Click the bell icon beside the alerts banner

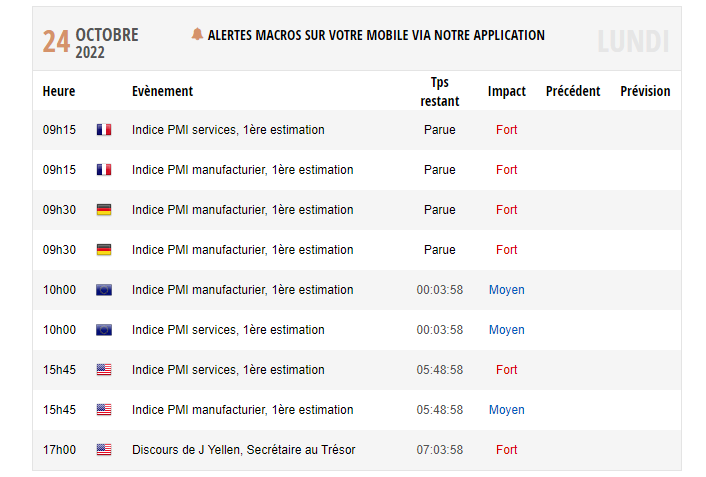click(x=197, y=35)
